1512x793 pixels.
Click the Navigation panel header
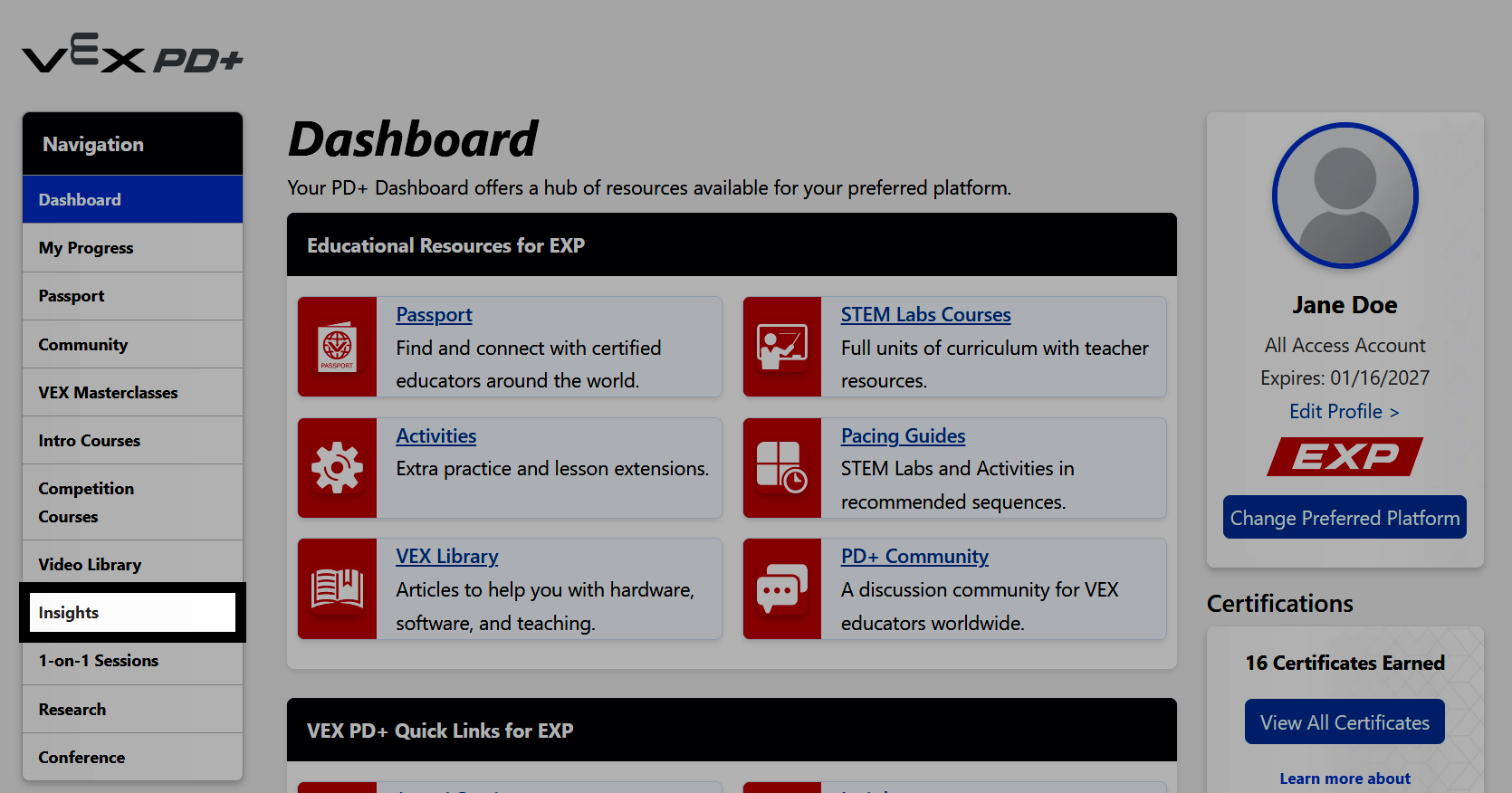pyautogui.click(x=132, y=144)
